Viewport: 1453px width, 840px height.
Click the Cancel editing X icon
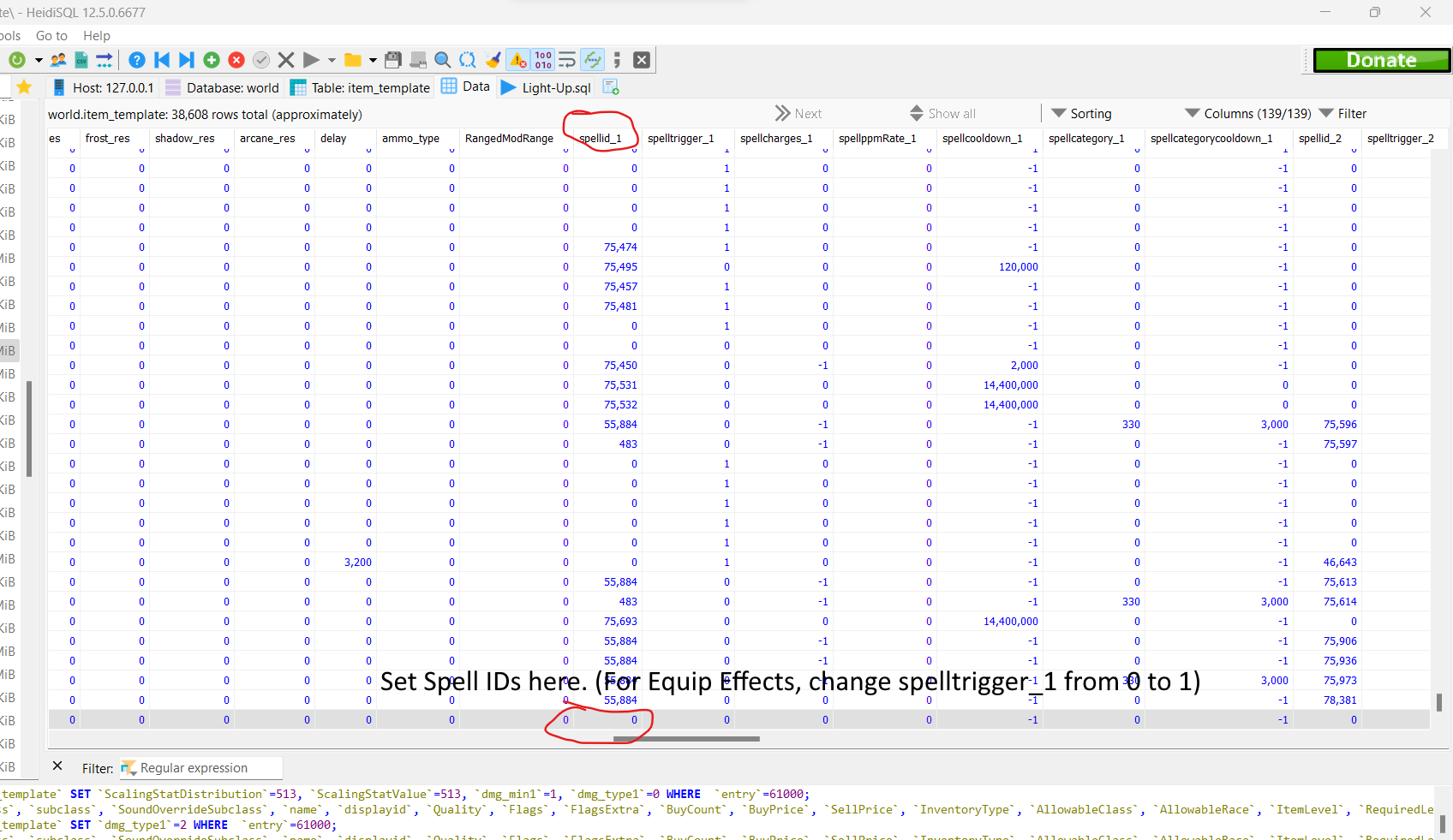pyautogui.click(x=286, y=60)
